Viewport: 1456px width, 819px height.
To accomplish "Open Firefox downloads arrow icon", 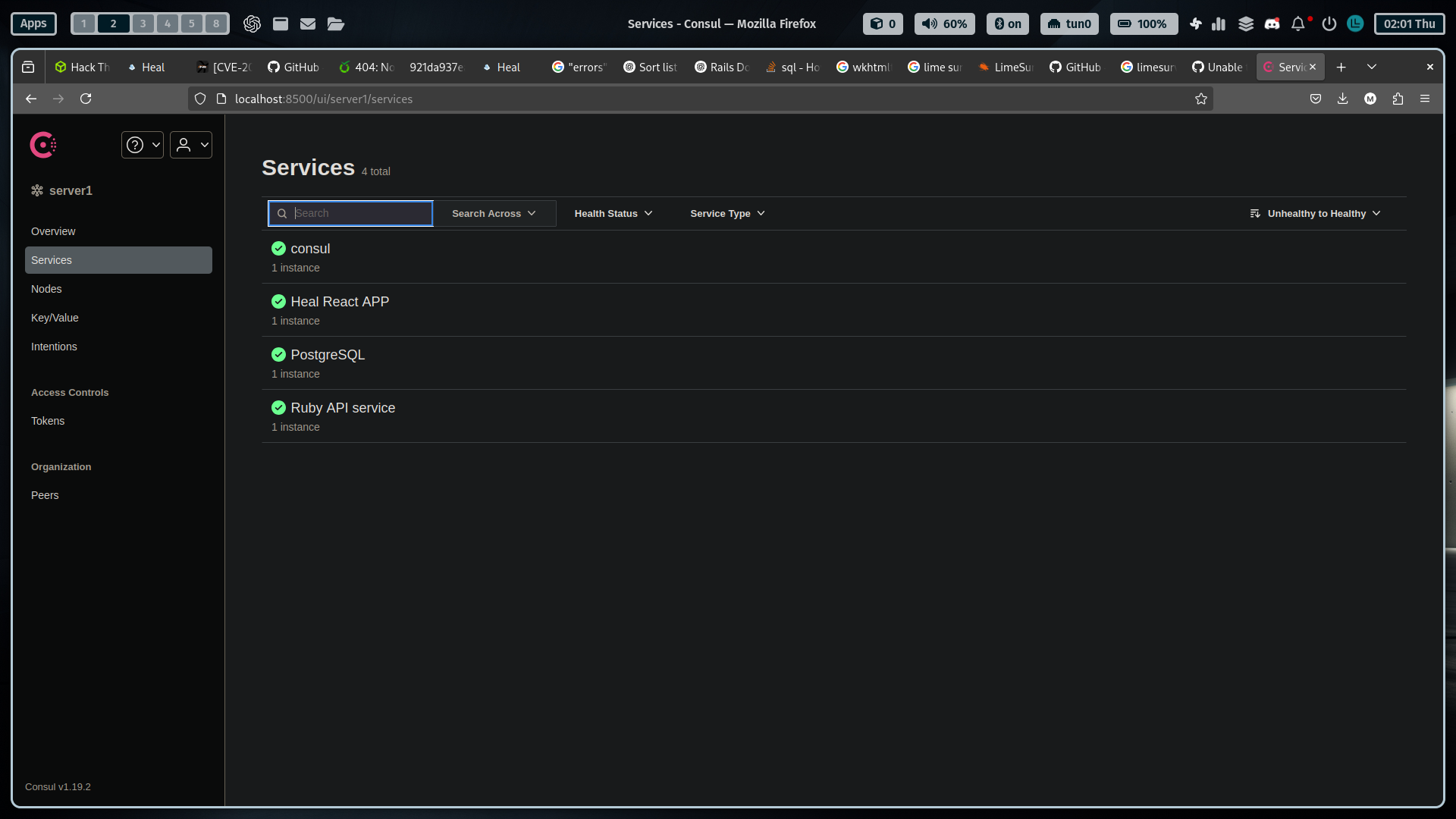I will (1343, 99).
